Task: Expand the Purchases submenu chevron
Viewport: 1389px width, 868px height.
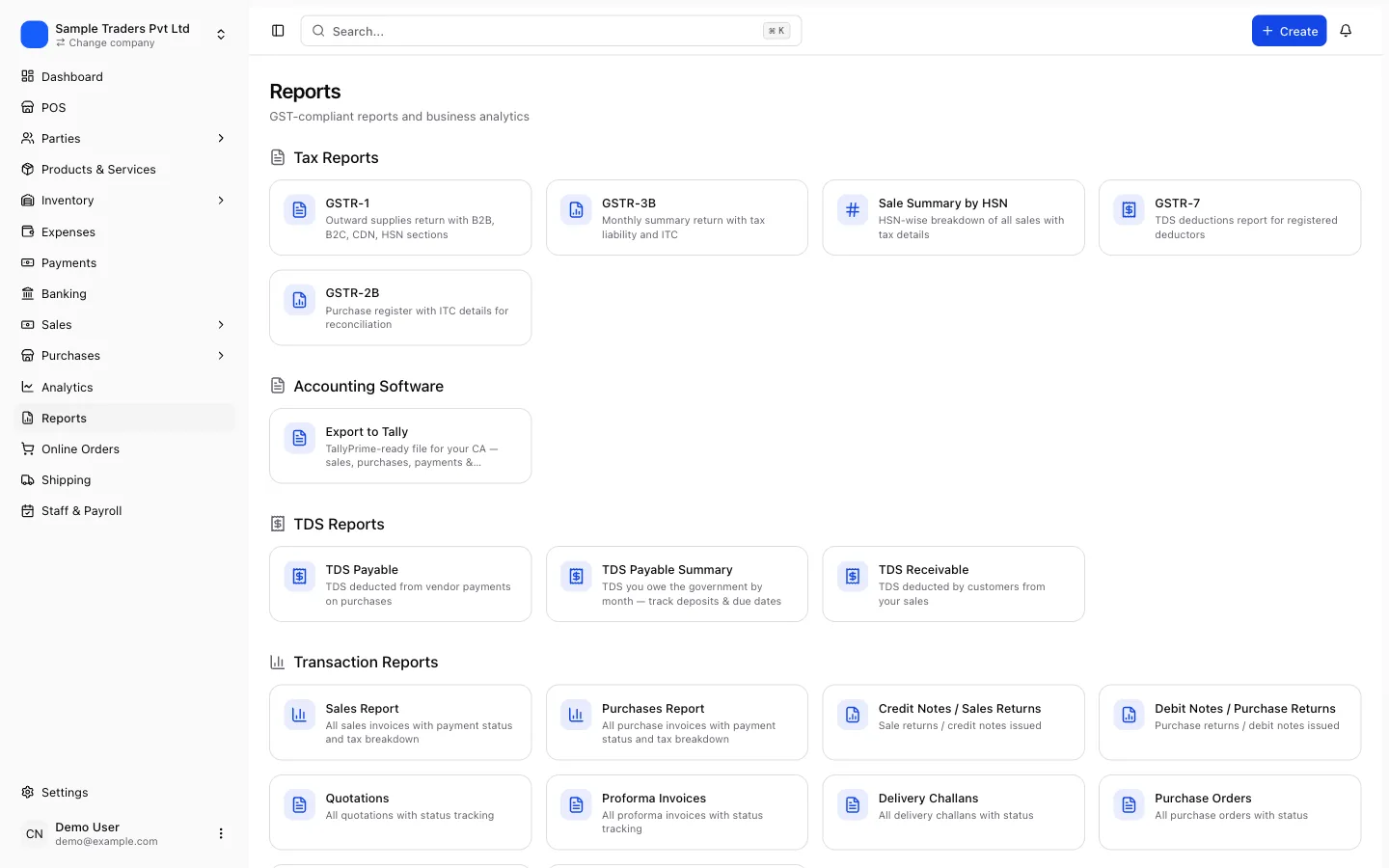Action: [x=221, y=356]
